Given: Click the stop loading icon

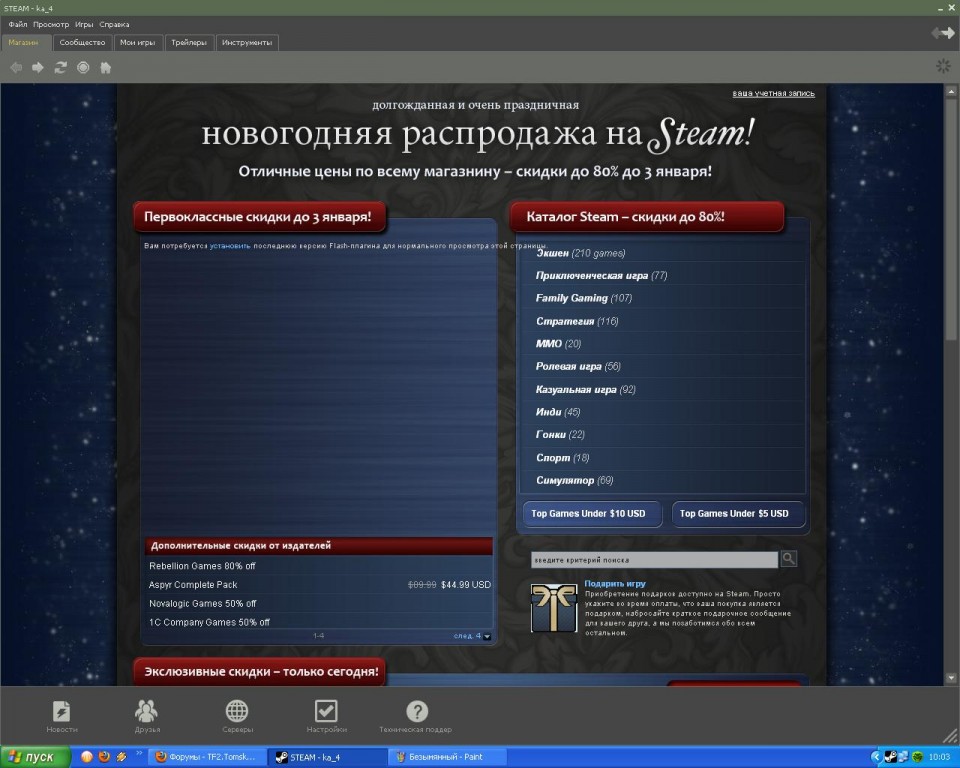Looking at the screenshot, I should click(83, 67).
